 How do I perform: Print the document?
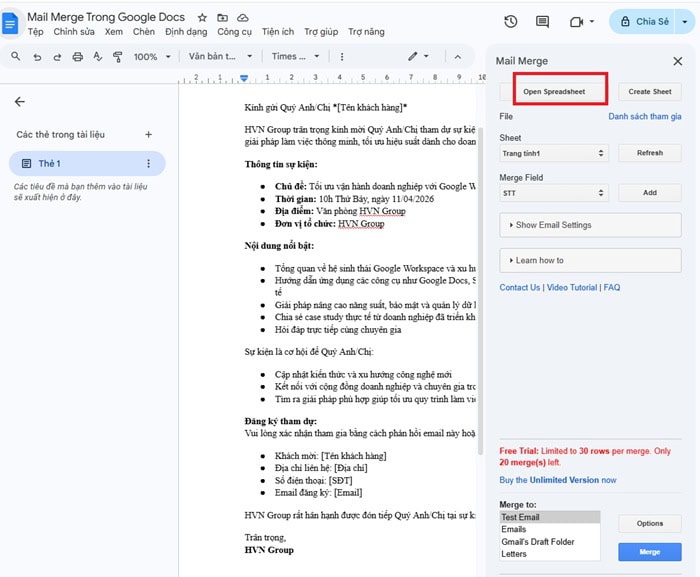(78, 57)
